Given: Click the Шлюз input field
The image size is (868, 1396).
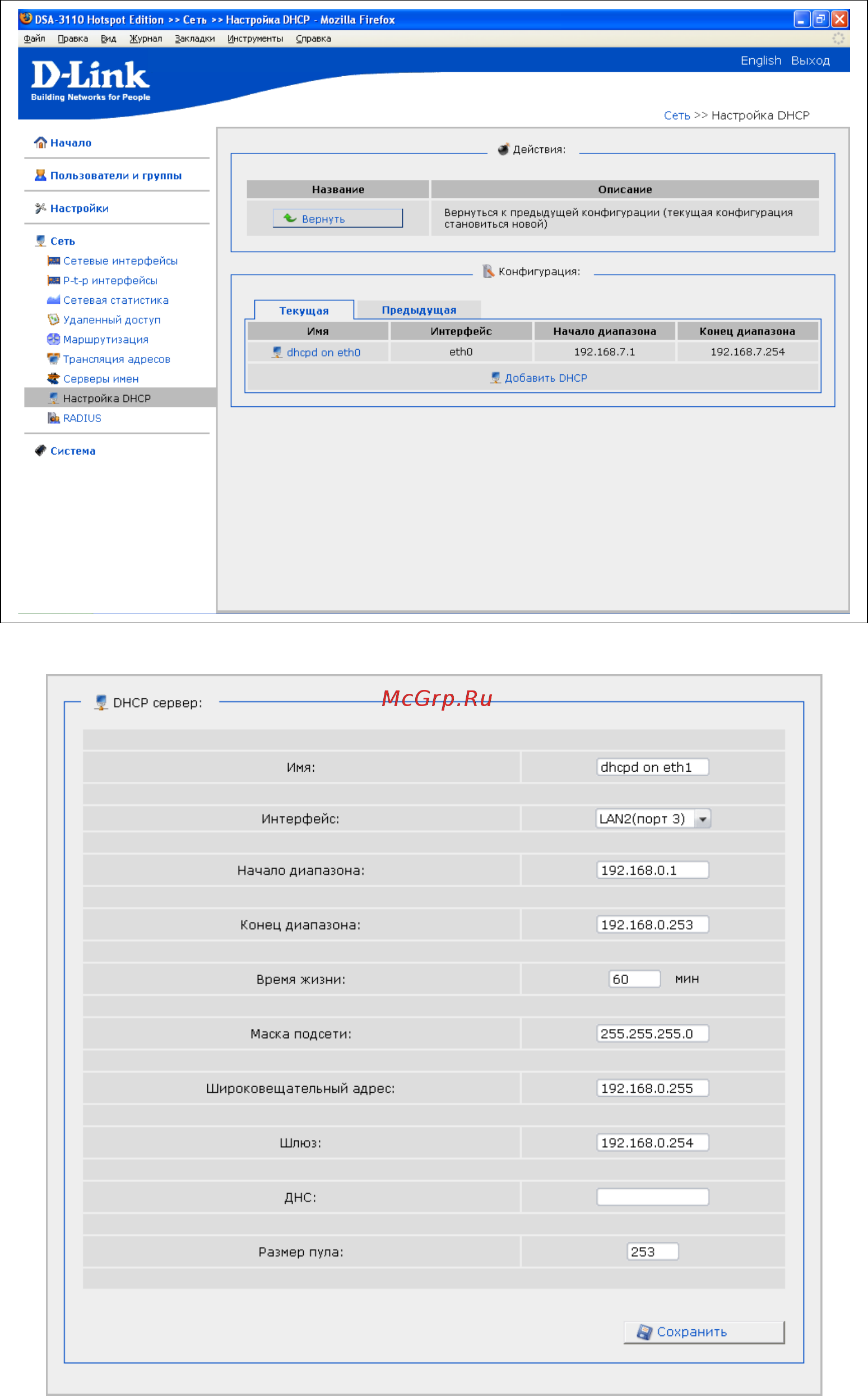Looking at the screenshot, I should click(653, 1142).
